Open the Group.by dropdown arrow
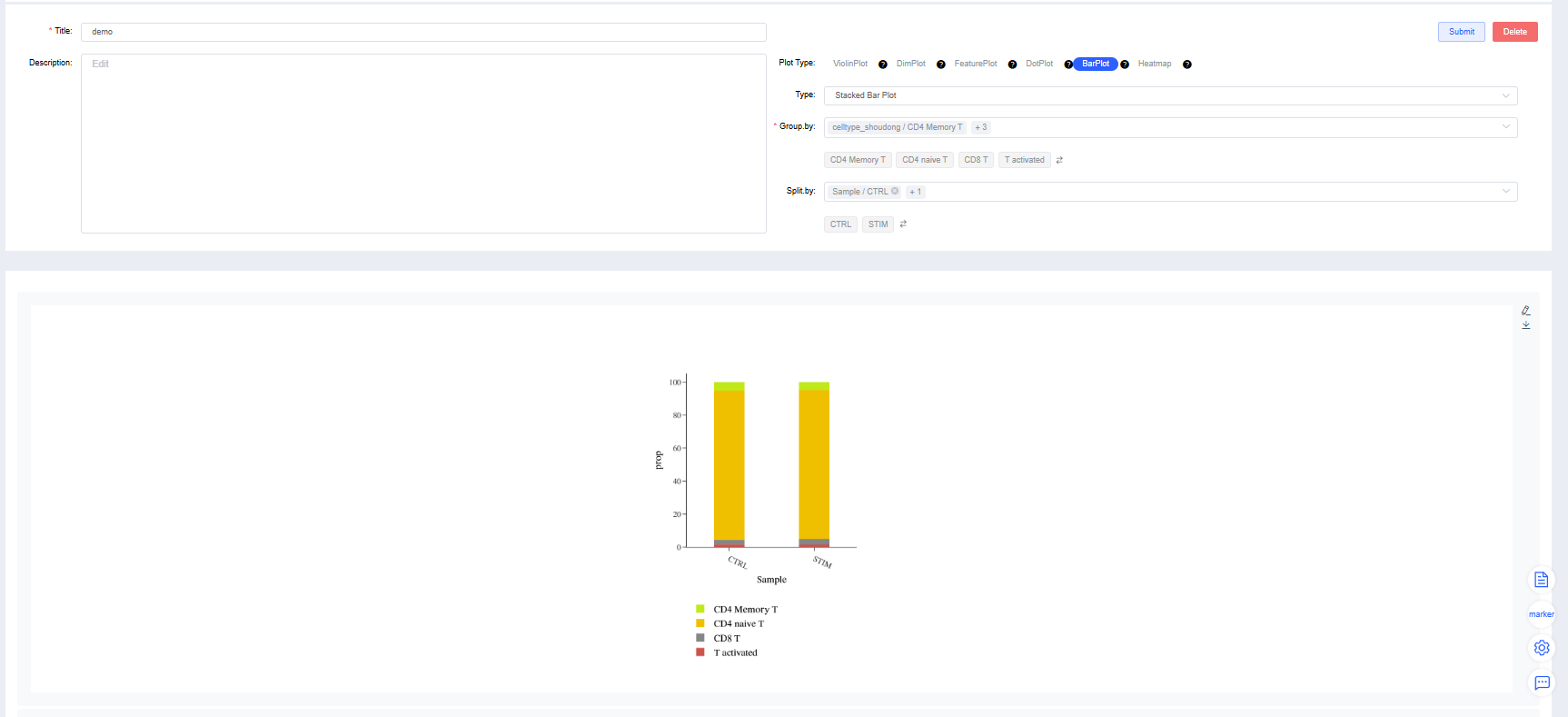 (1505, 127)
